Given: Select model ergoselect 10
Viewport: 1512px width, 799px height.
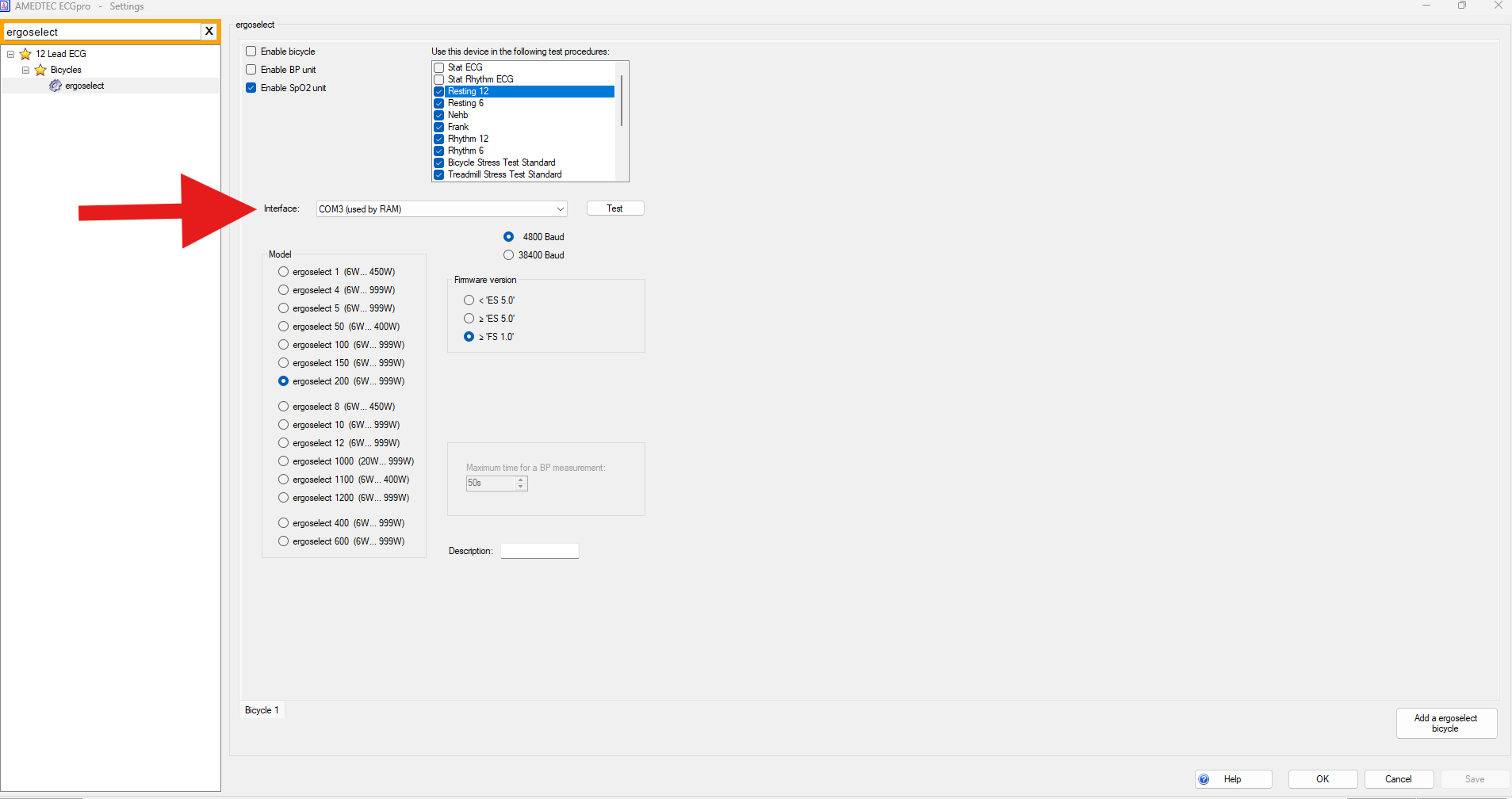Looking at the screenshot, I should coord(284,425).
